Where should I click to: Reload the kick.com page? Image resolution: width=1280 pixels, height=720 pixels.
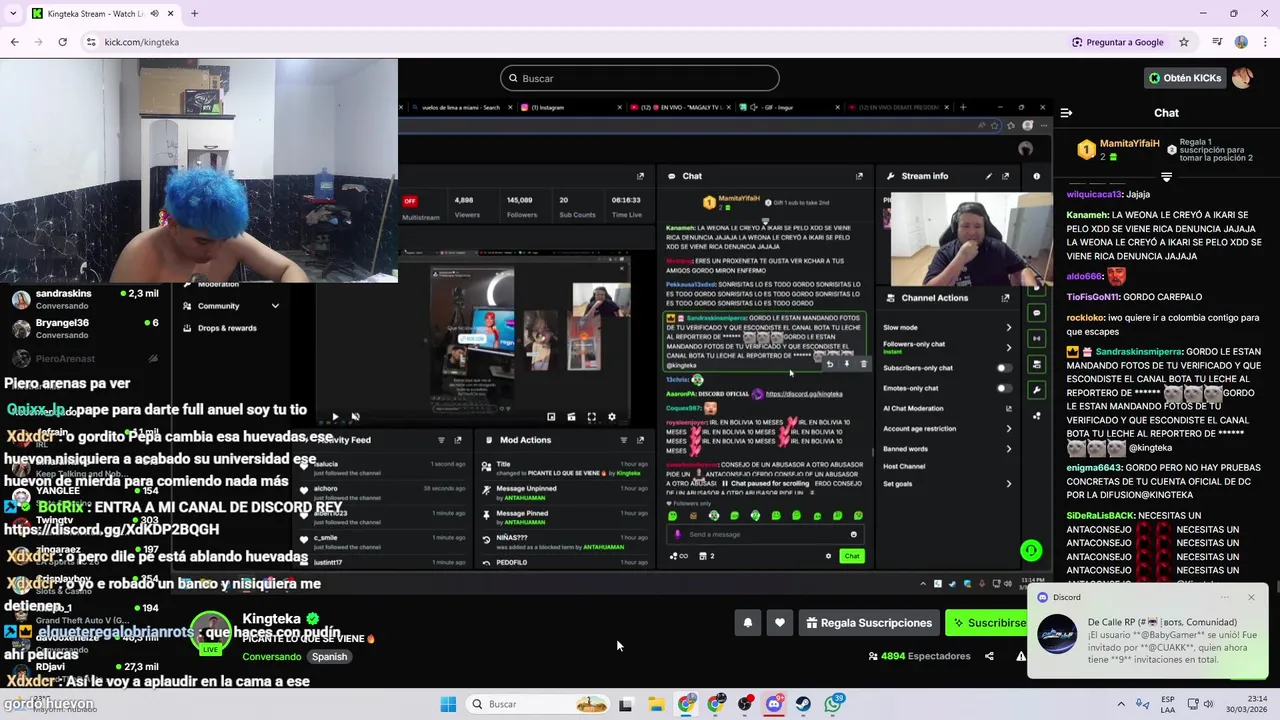(x=62, y=42)
